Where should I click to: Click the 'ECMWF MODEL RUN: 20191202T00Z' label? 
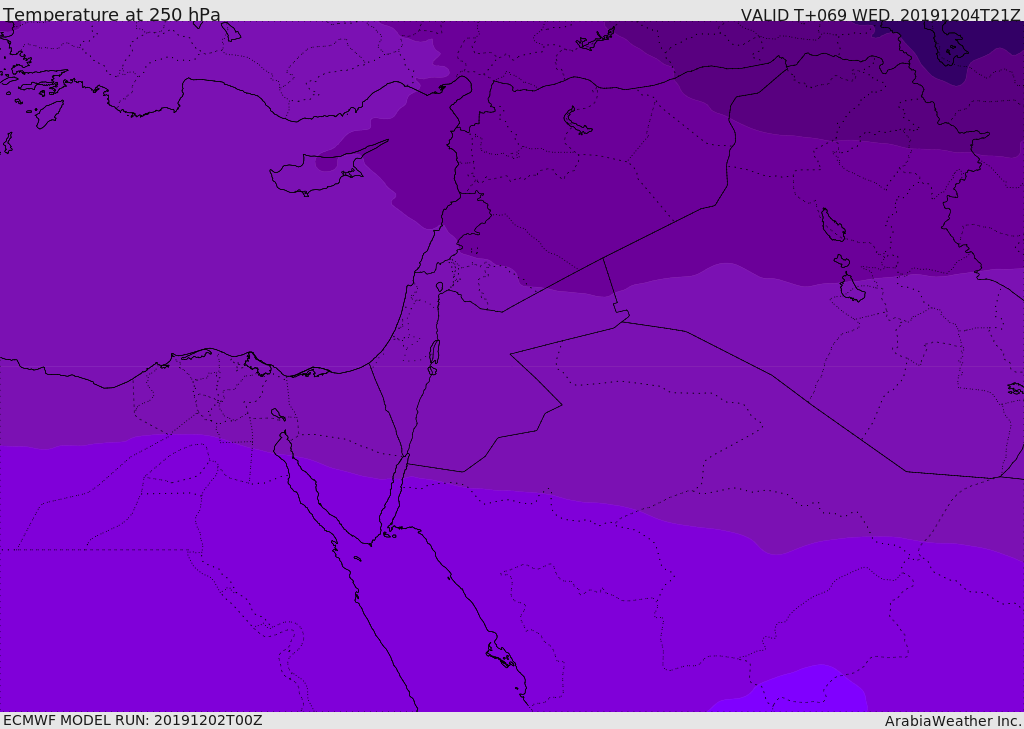pos(133,721)
